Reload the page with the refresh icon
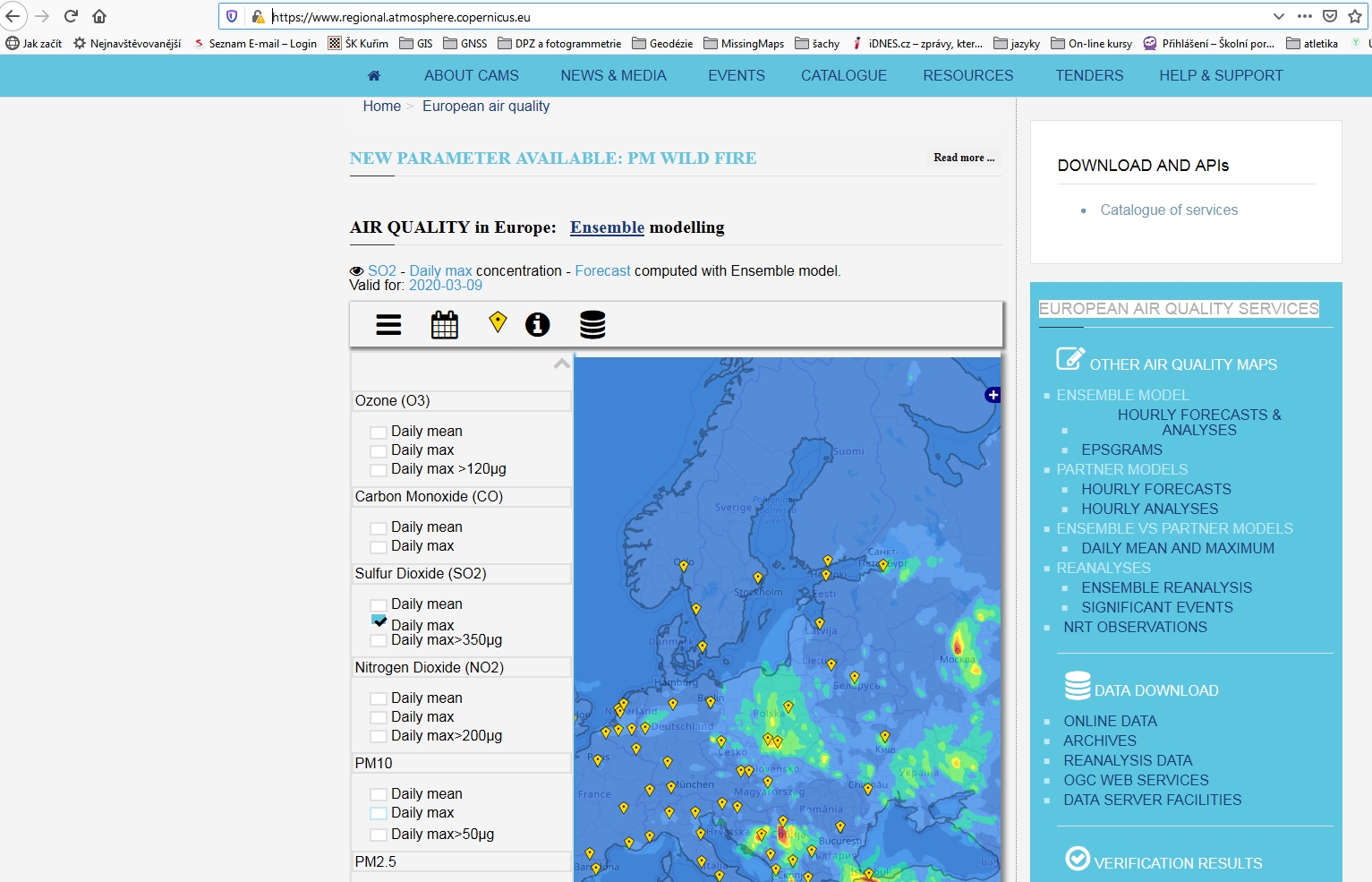This screenshot has height=882, width=1372. [71, 16]
